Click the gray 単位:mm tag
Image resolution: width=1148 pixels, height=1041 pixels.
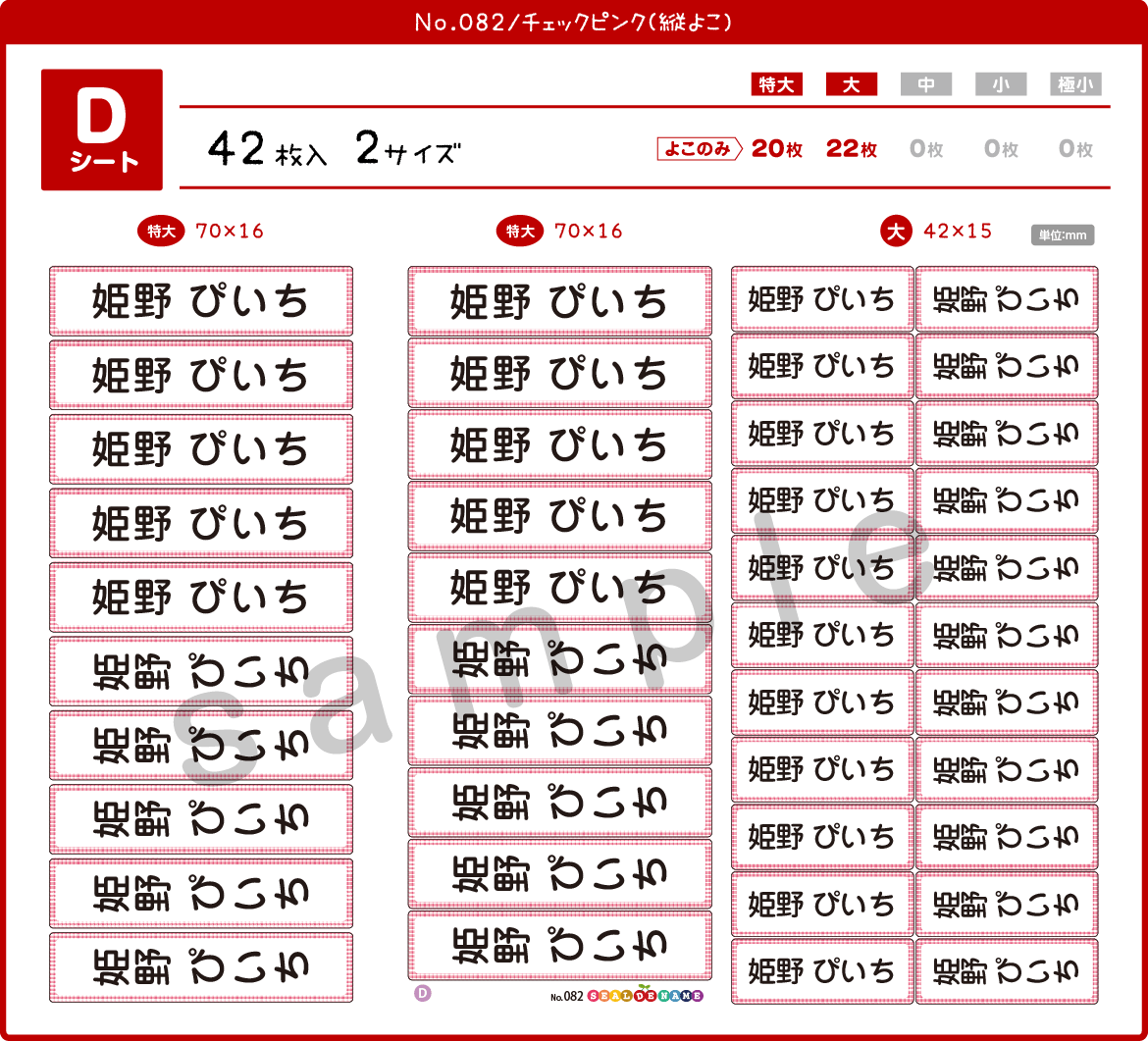click(1063, 235)
